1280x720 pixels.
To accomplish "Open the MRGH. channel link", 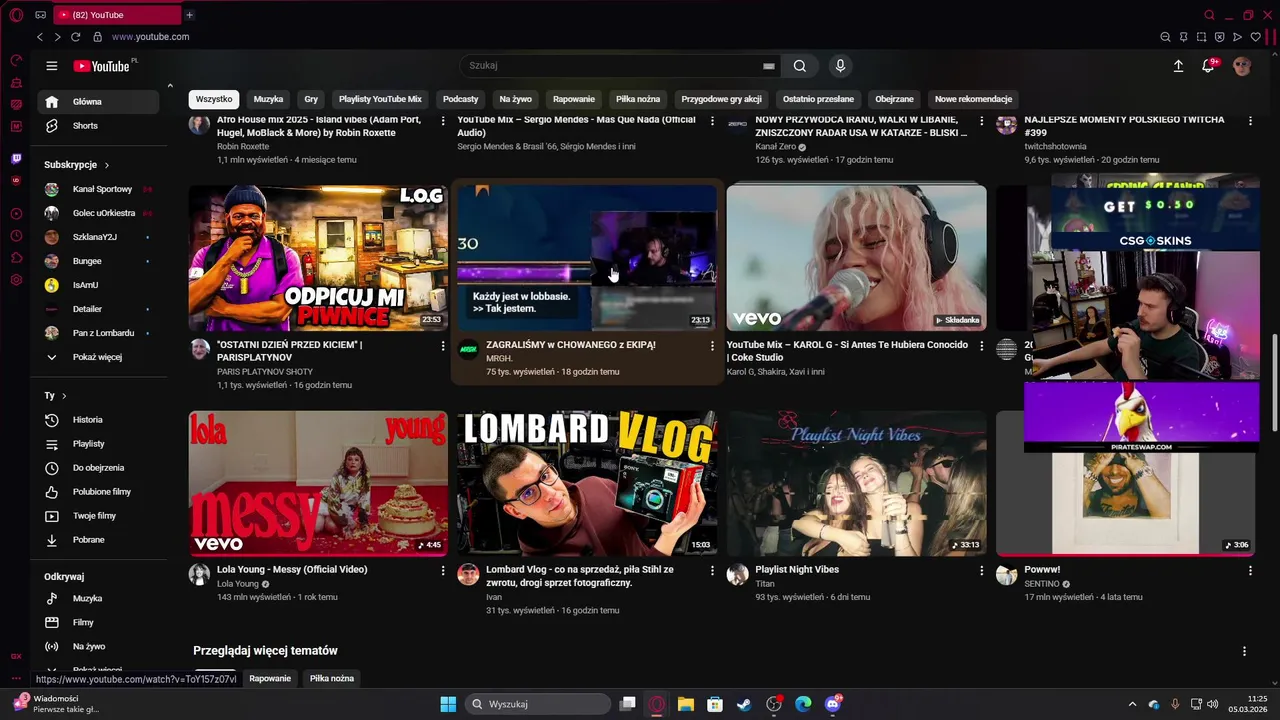I will (x=499, y=358).
